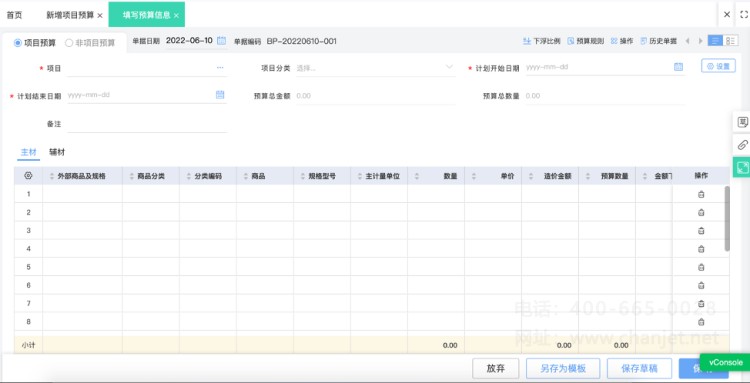
Task: Click the 设置 button
Action: tap(718, 66)
